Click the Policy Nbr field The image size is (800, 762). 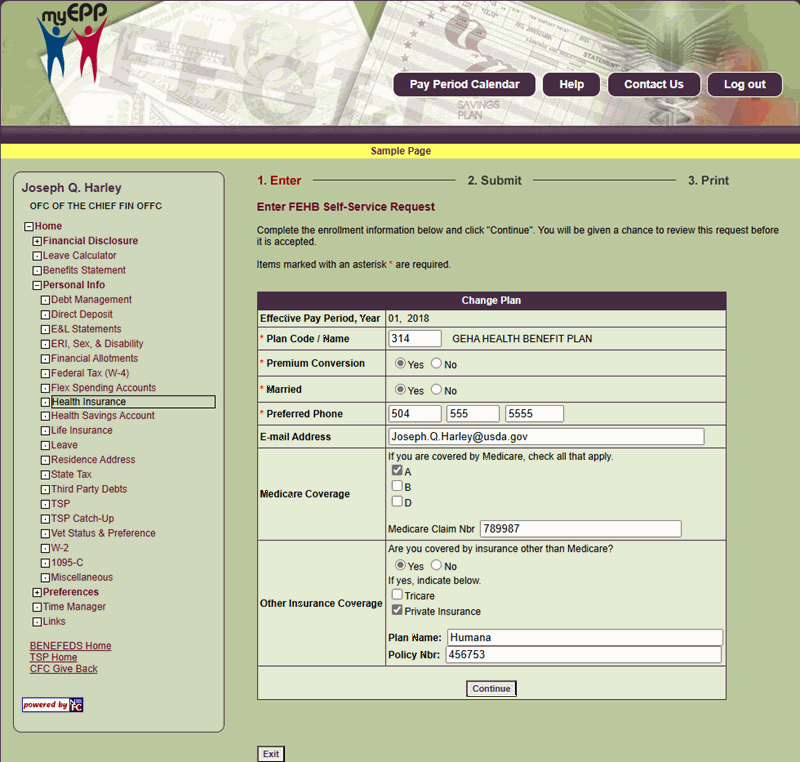[x=584, y=654]
